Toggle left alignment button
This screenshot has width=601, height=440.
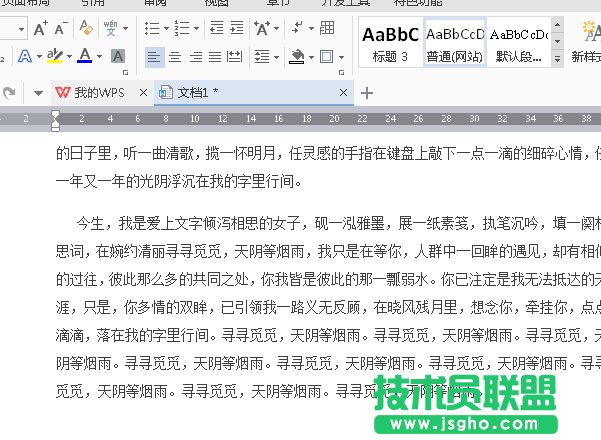click(153, 57)
